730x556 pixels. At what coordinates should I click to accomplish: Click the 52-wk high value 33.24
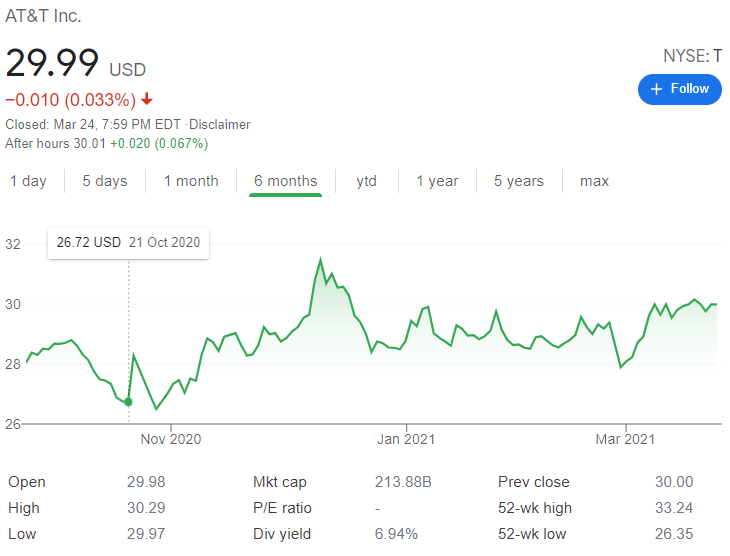[x=674, y=508]
